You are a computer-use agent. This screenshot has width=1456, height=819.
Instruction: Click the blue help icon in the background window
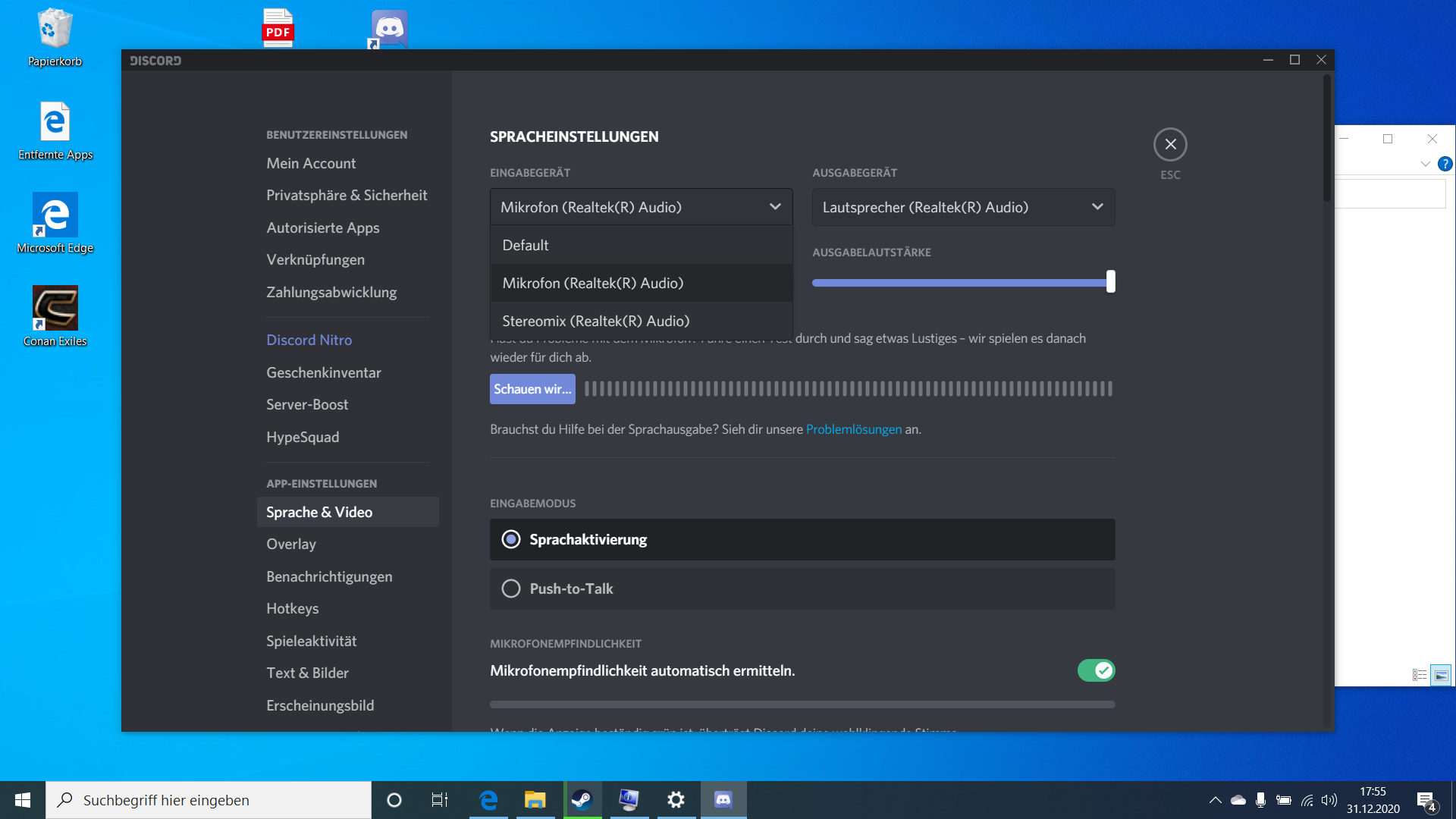pos(1445,164)
